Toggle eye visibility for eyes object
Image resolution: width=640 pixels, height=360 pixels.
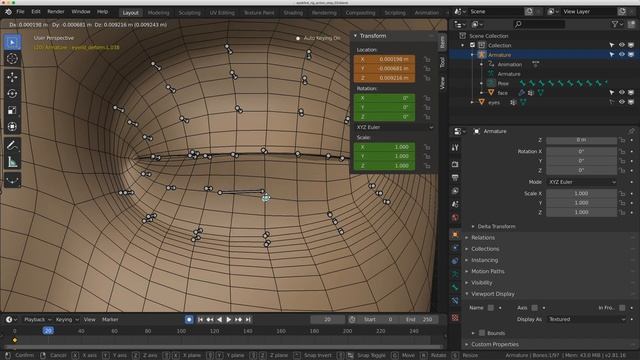coord(622,102)
